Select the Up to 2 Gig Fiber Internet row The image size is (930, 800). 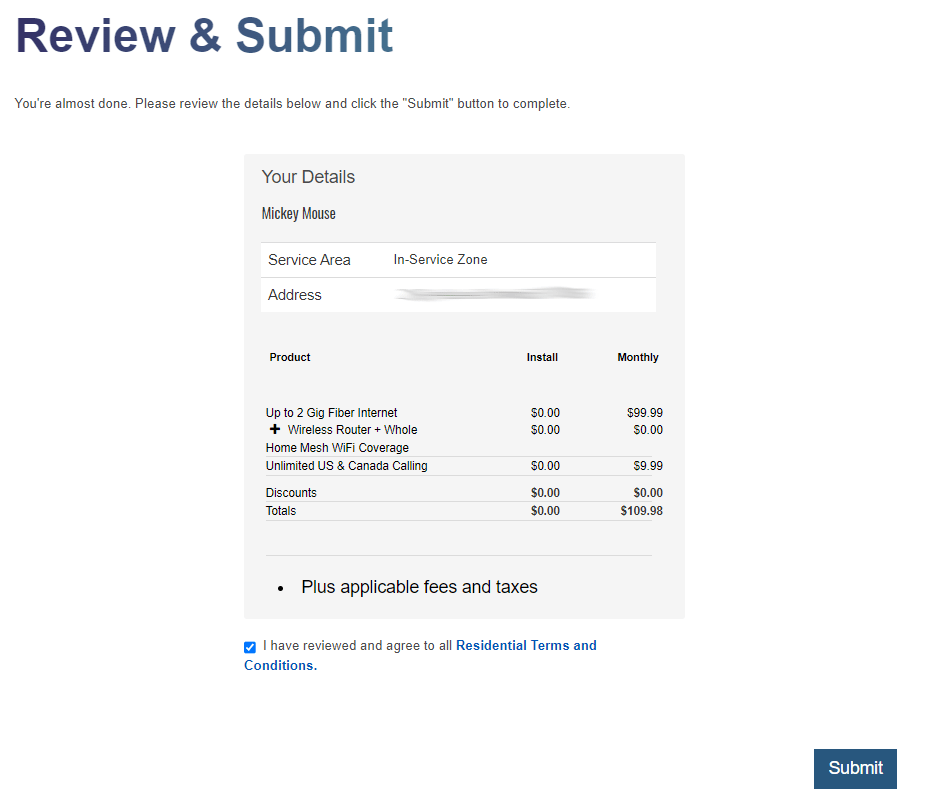[331, 412]
